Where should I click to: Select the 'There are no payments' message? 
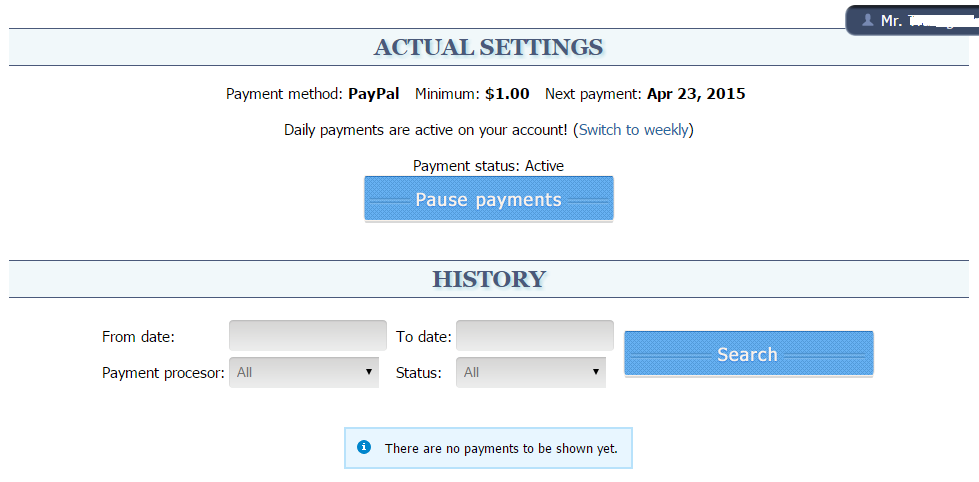[x=501, y=448]
